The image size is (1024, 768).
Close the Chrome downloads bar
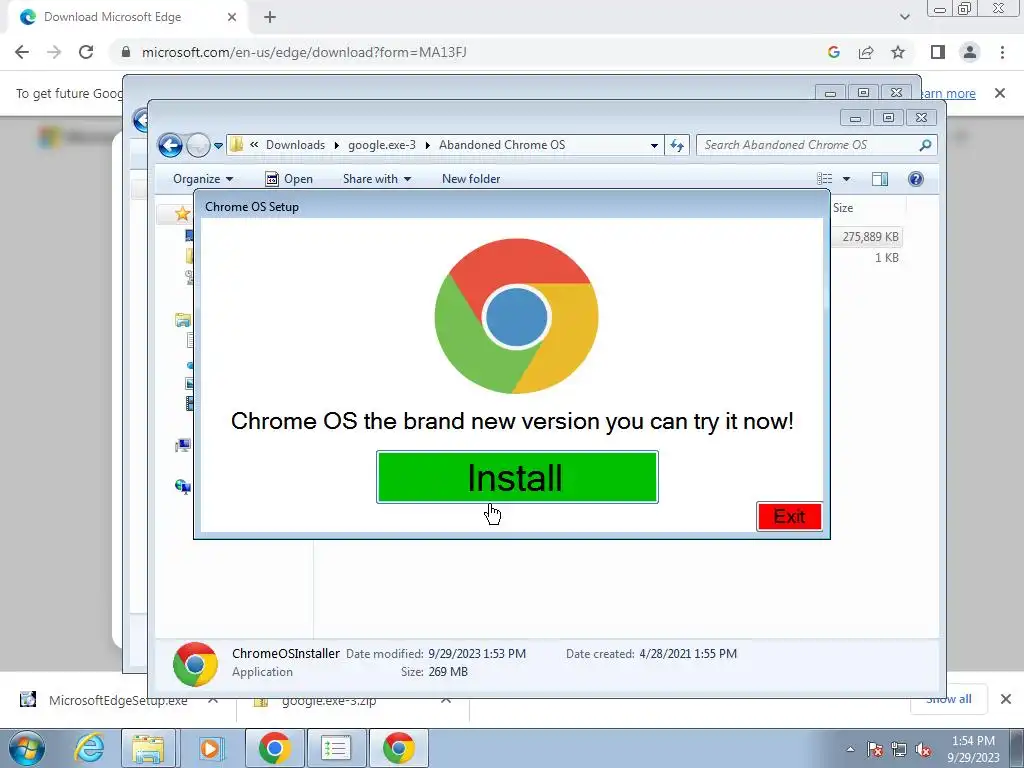pyautogui.click(x=1006, y=699)
